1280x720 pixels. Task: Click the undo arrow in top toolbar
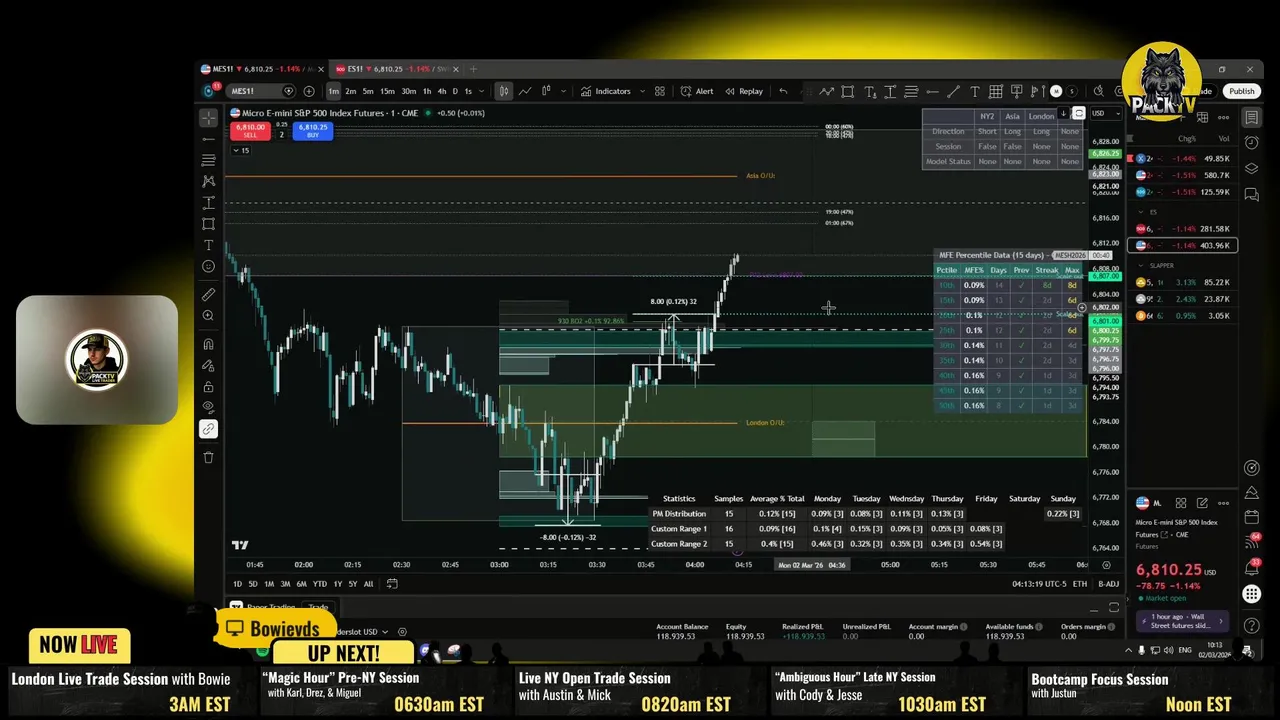coord(783,91)
